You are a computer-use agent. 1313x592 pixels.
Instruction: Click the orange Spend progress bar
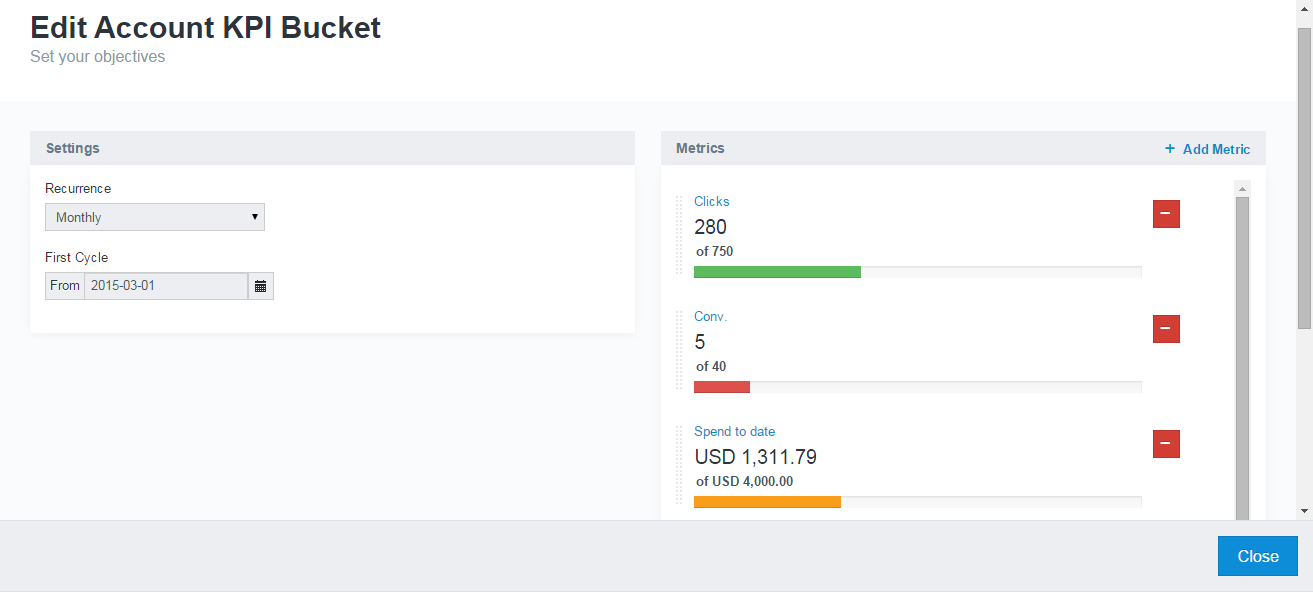coord(767,502)
